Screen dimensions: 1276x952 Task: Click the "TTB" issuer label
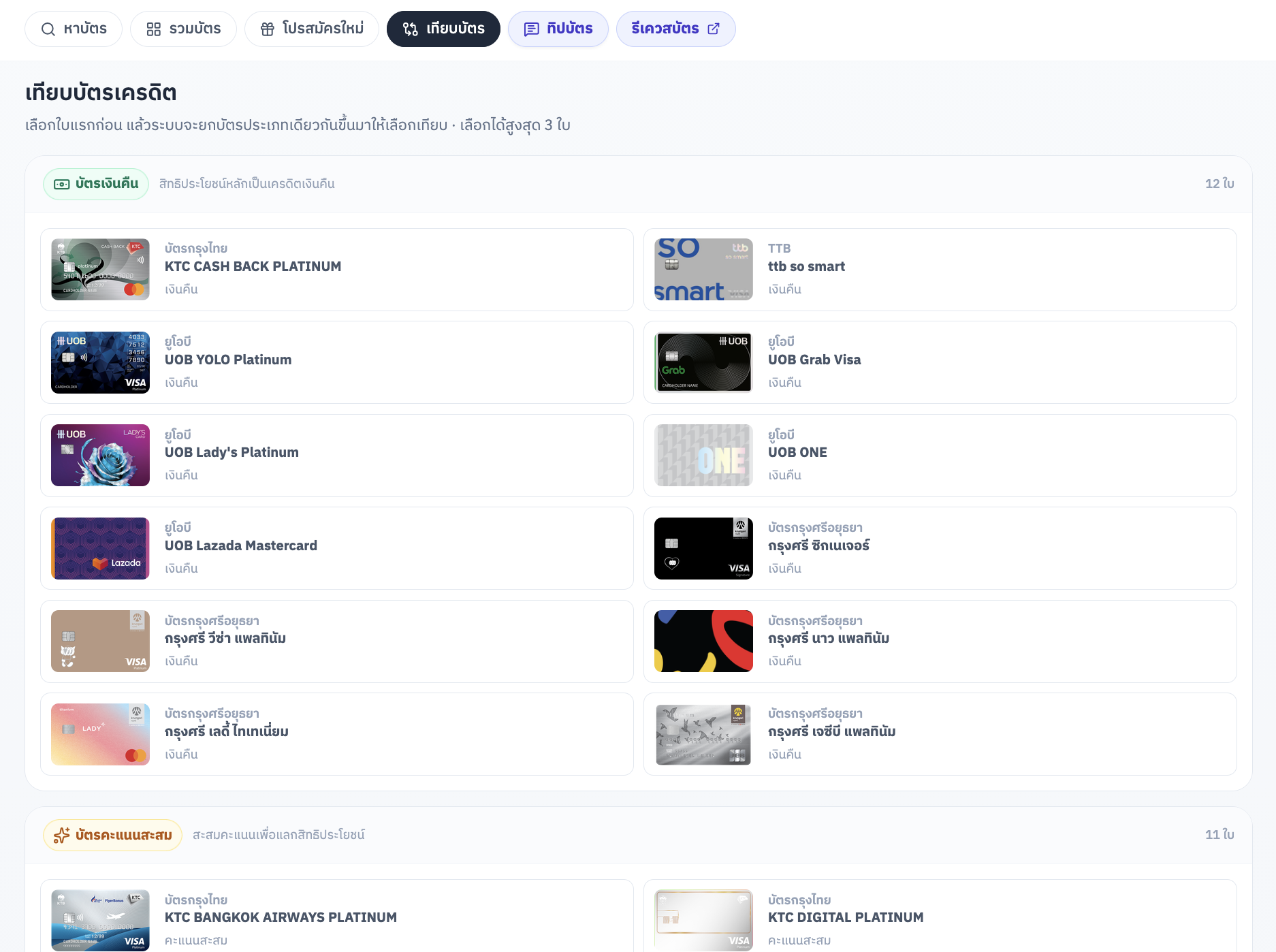tap(780, 249)
